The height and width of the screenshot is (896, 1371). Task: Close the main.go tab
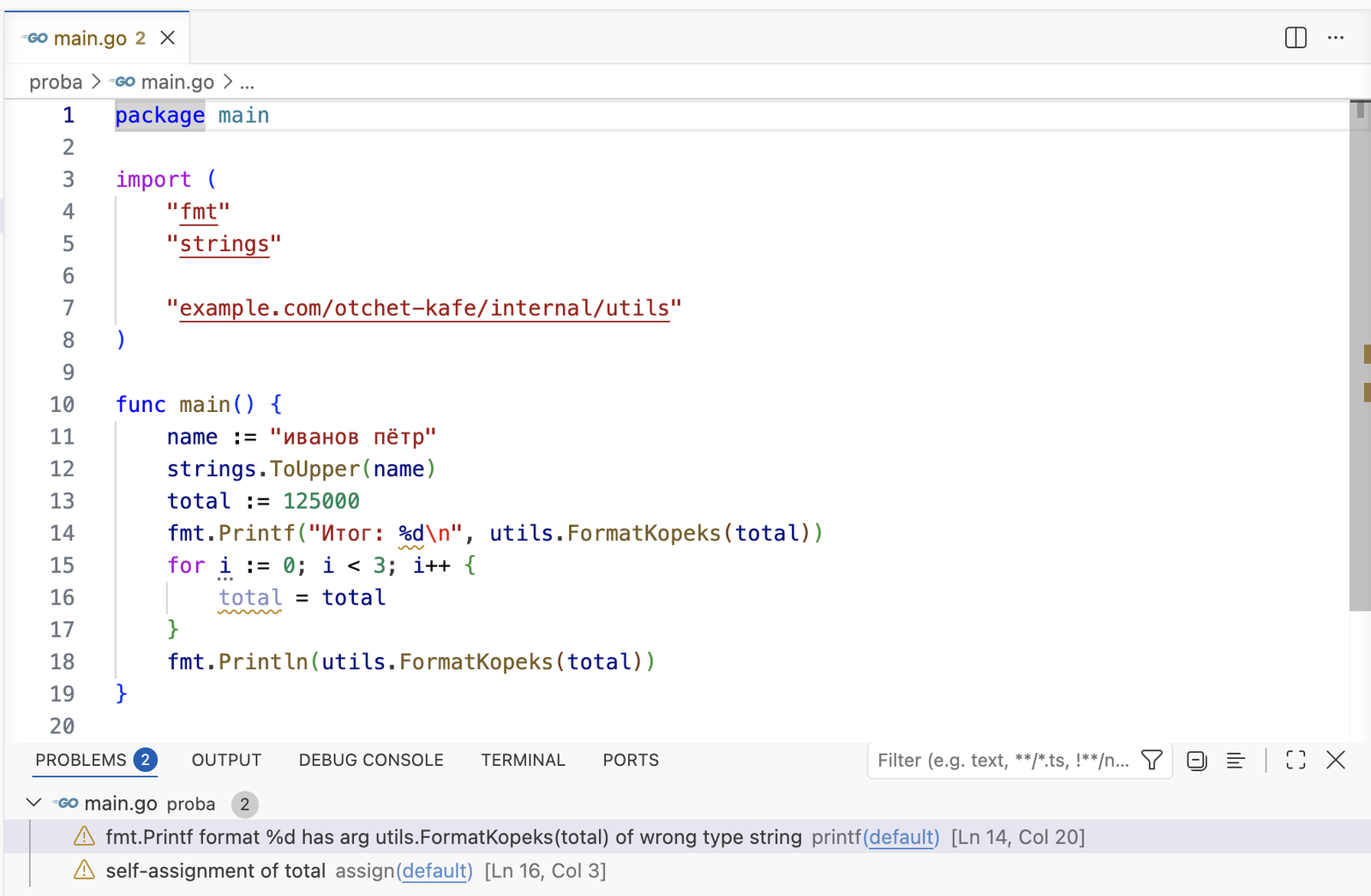pyautogui.click(x=168, y=38)
